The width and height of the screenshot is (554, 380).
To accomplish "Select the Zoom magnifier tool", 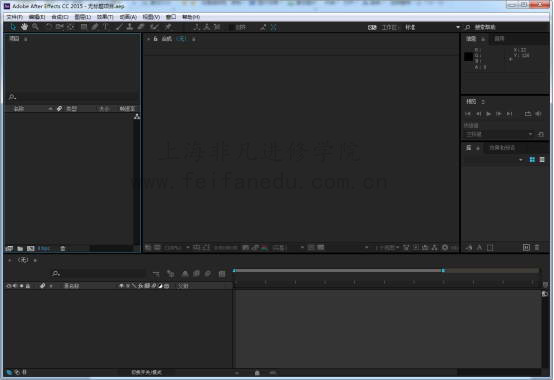I will pyautogui.click(x=35, y=27).
